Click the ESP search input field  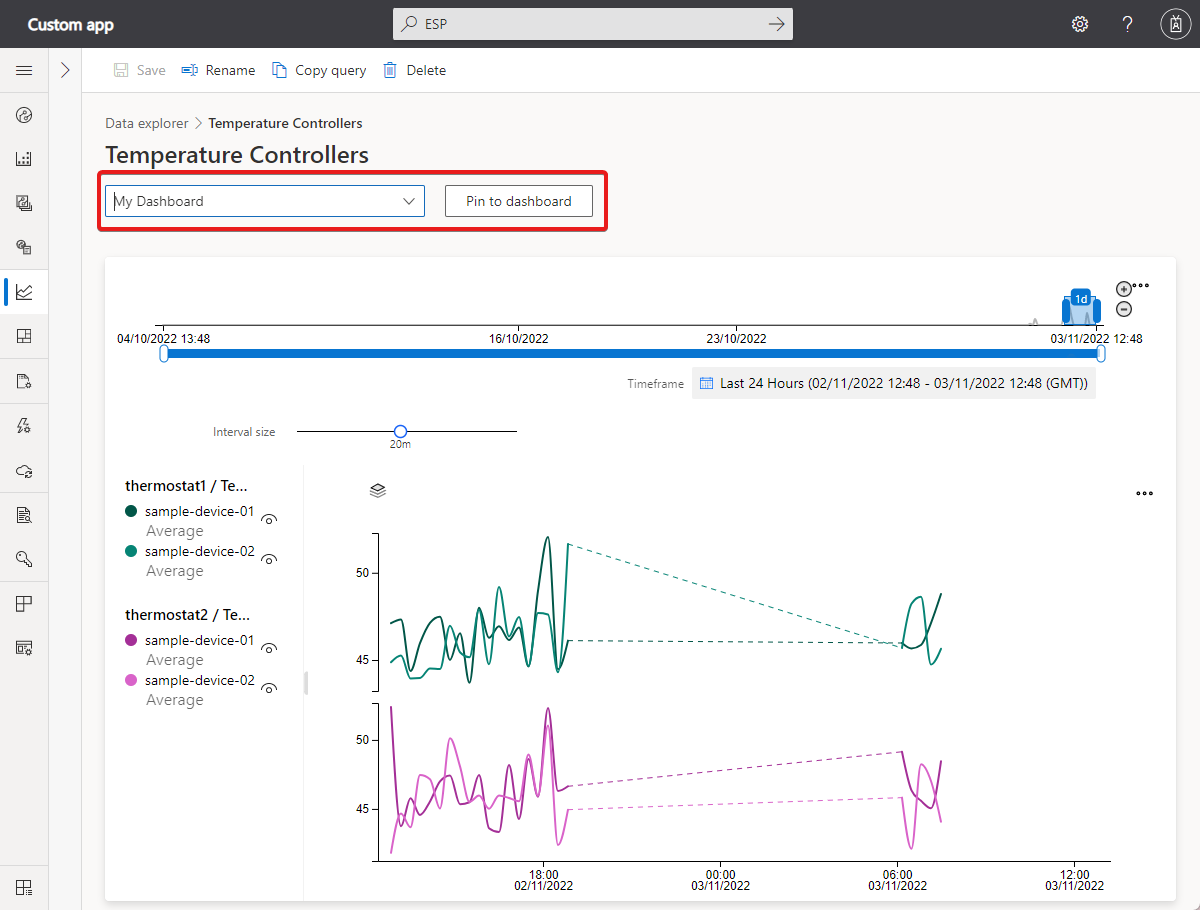pos(592,24)
